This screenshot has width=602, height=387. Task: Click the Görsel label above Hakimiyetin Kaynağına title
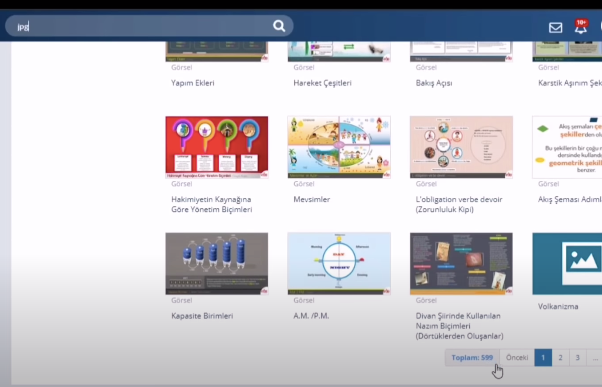tap(182, 184)
